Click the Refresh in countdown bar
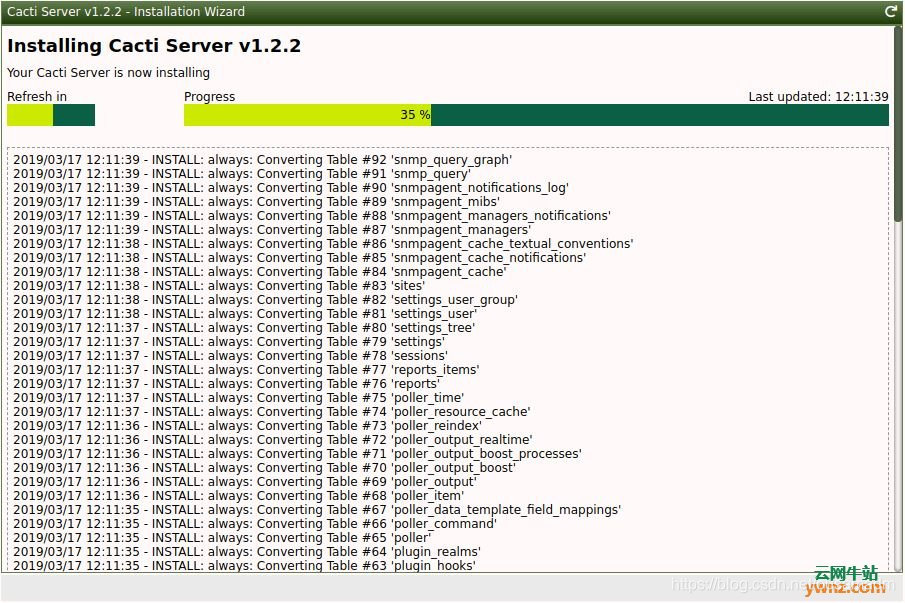This screenshot has height=603, width=905. coord(51,115)
